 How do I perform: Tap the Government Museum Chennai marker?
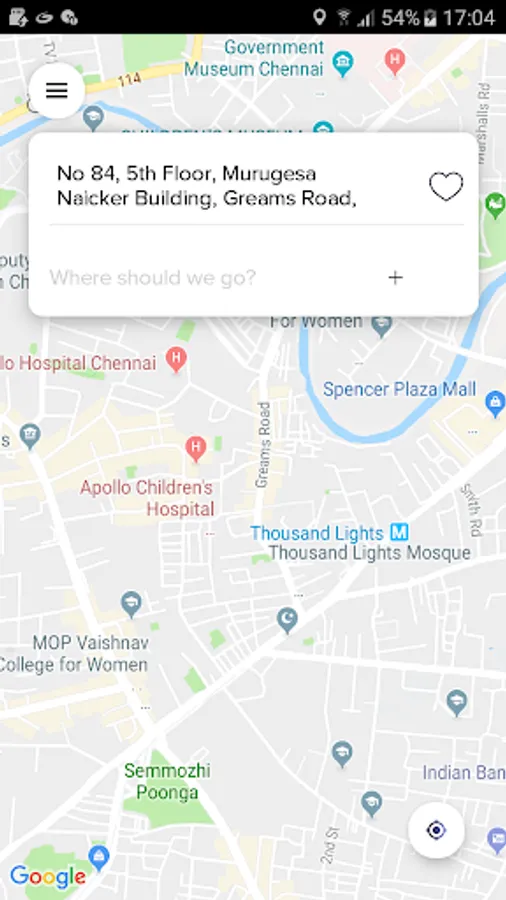pos(343,63)
